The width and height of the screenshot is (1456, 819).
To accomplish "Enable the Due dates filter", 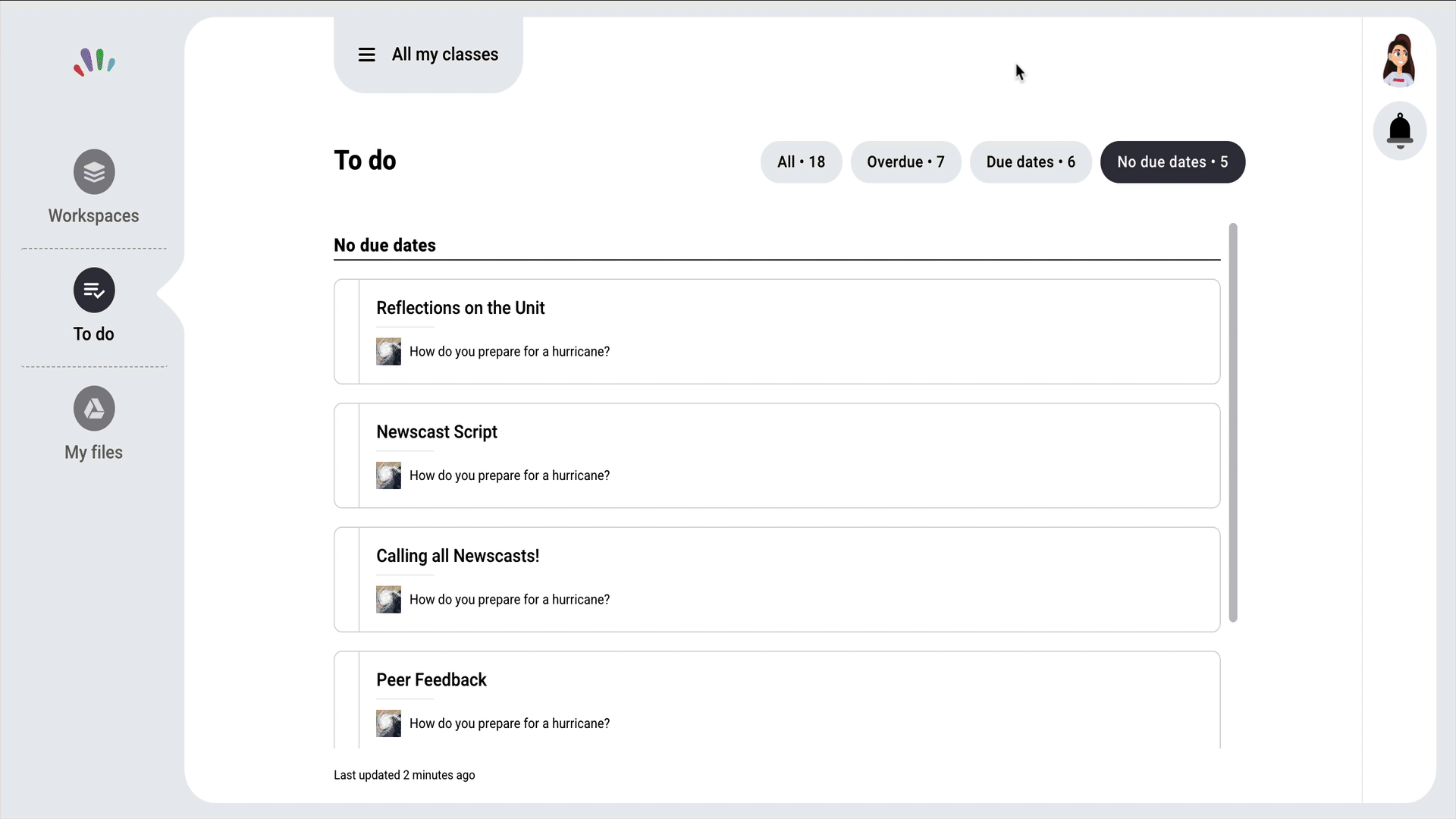I will pyautogui.click(x=1031, y=162).
